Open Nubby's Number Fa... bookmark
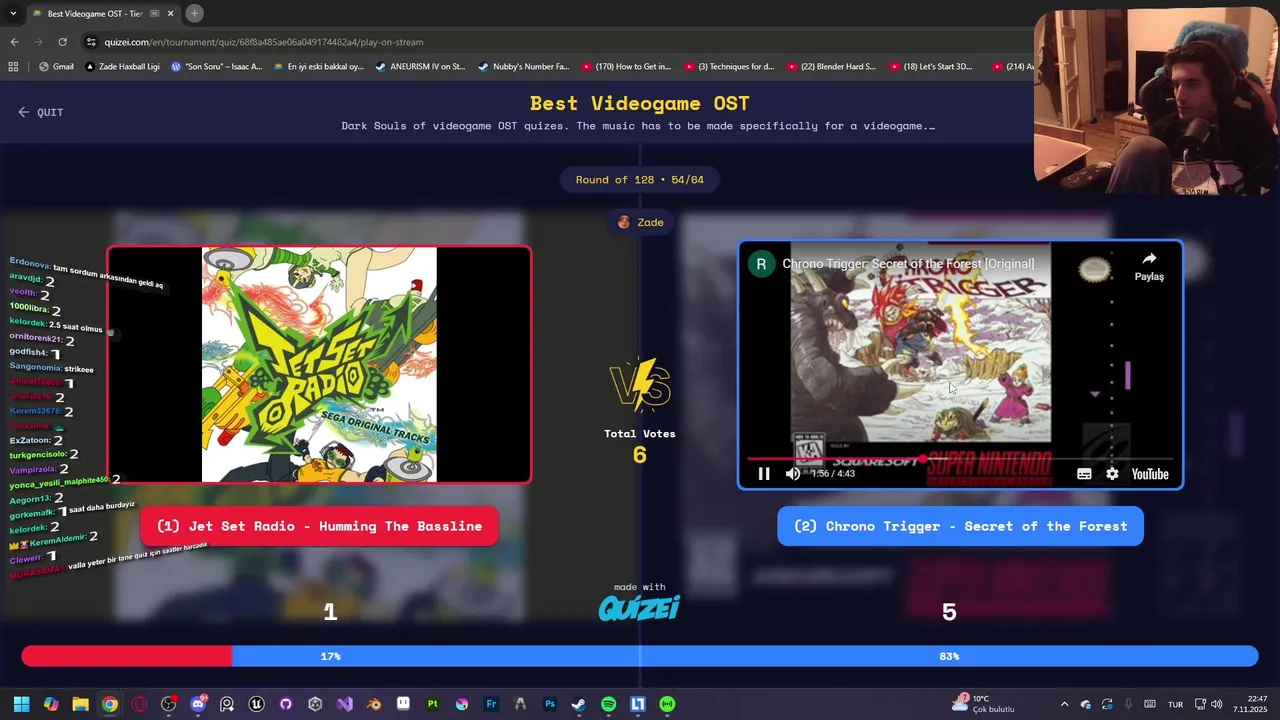Viewport: 1280px width, 720px height. coord(523,66)
